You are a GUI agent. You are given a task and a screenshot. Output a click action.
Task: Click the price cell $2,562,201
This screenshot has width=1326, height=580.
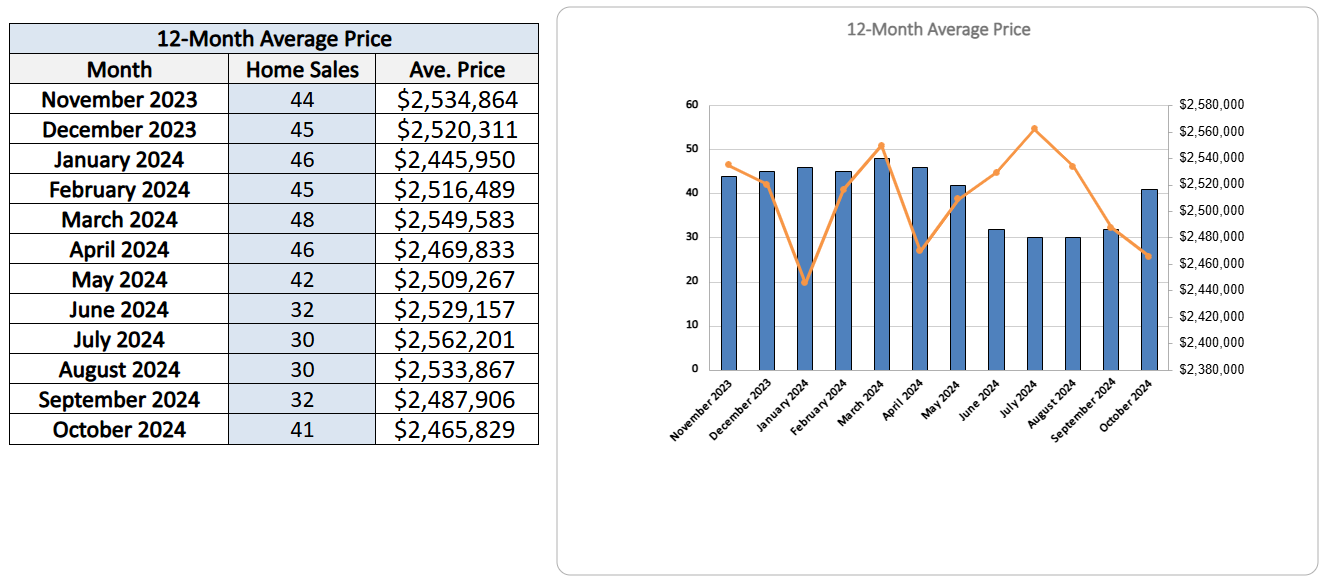pos(457,339)
